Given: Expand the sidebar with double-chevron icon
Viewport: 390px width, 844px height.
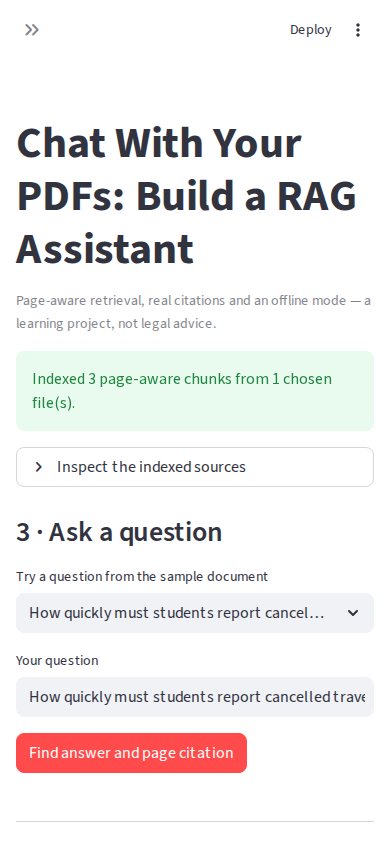Looking at the screenshot, I should pos(32,30).
